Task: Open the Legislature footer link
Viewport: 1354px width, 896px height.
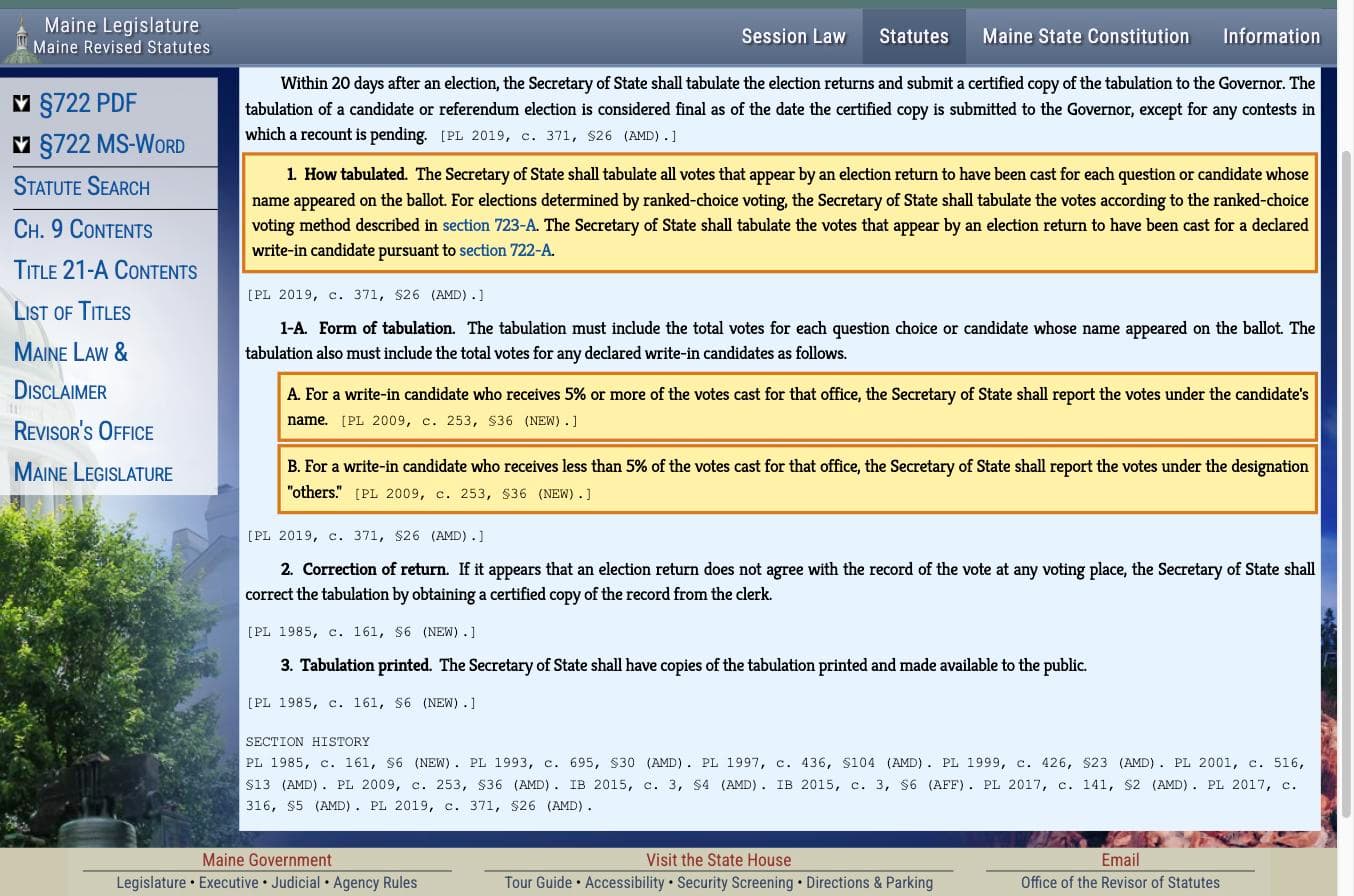Action: [151, 883]
